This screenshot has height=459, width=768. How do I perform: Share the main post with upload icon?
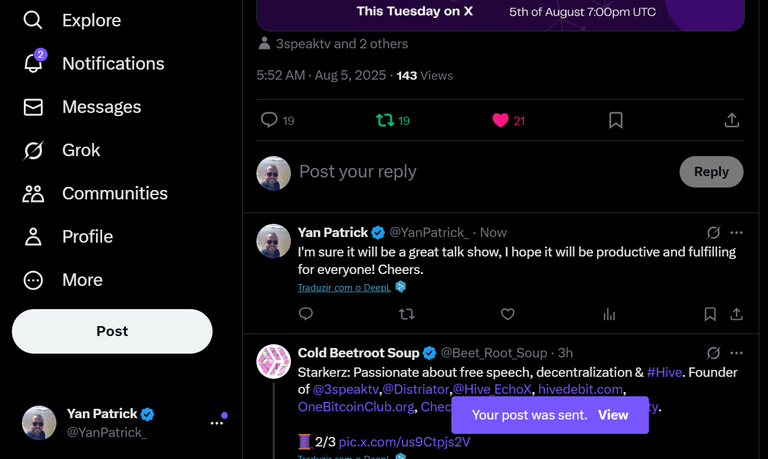(731, 120)
